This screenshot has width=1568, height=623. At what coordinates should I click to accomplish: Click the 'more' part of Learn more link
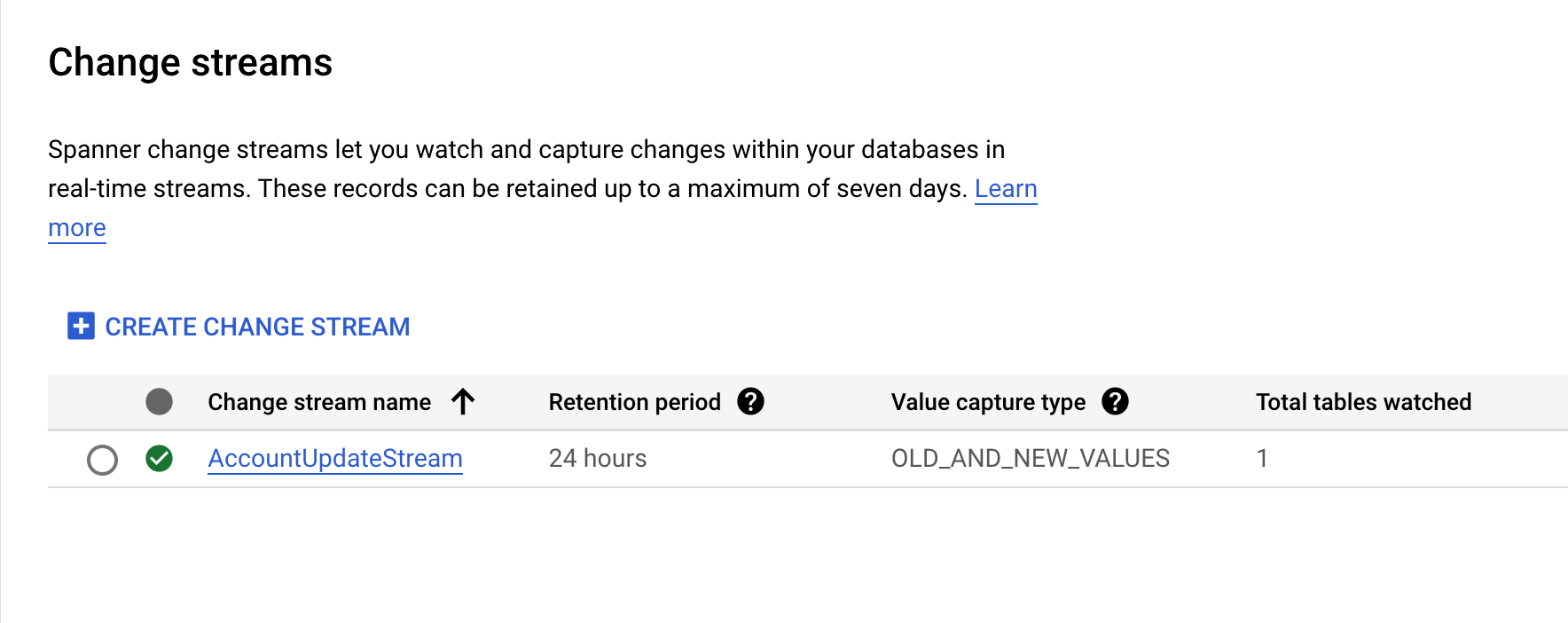pyautogui.click(x=77, y=228)
